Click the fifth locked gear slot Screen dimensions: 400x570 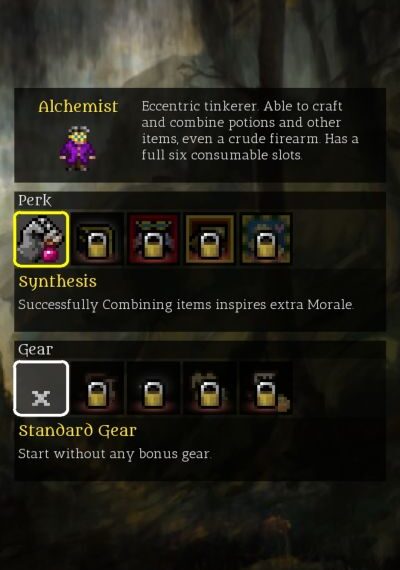266,388
